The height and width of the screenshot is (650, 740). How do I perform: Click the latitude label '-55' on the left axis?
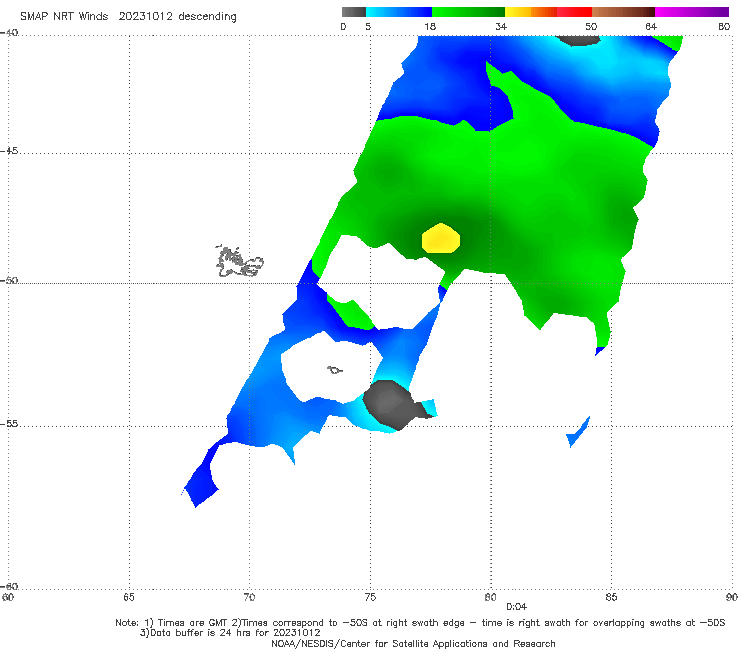coord(9,424)
